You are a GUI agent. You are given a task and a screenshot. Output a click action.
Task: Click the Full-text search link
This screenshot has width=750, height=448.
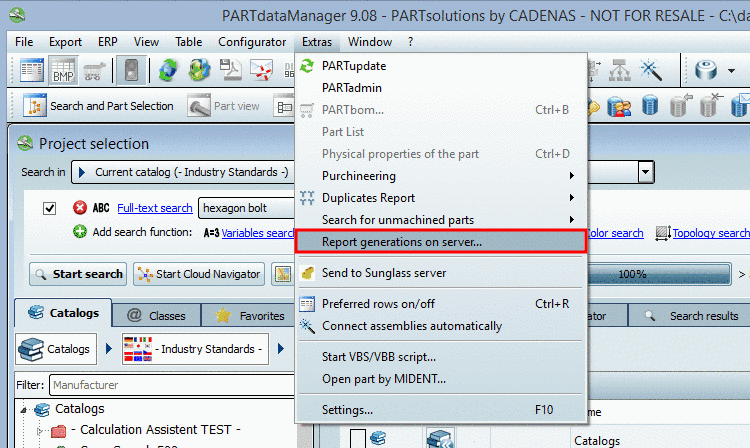154,208
